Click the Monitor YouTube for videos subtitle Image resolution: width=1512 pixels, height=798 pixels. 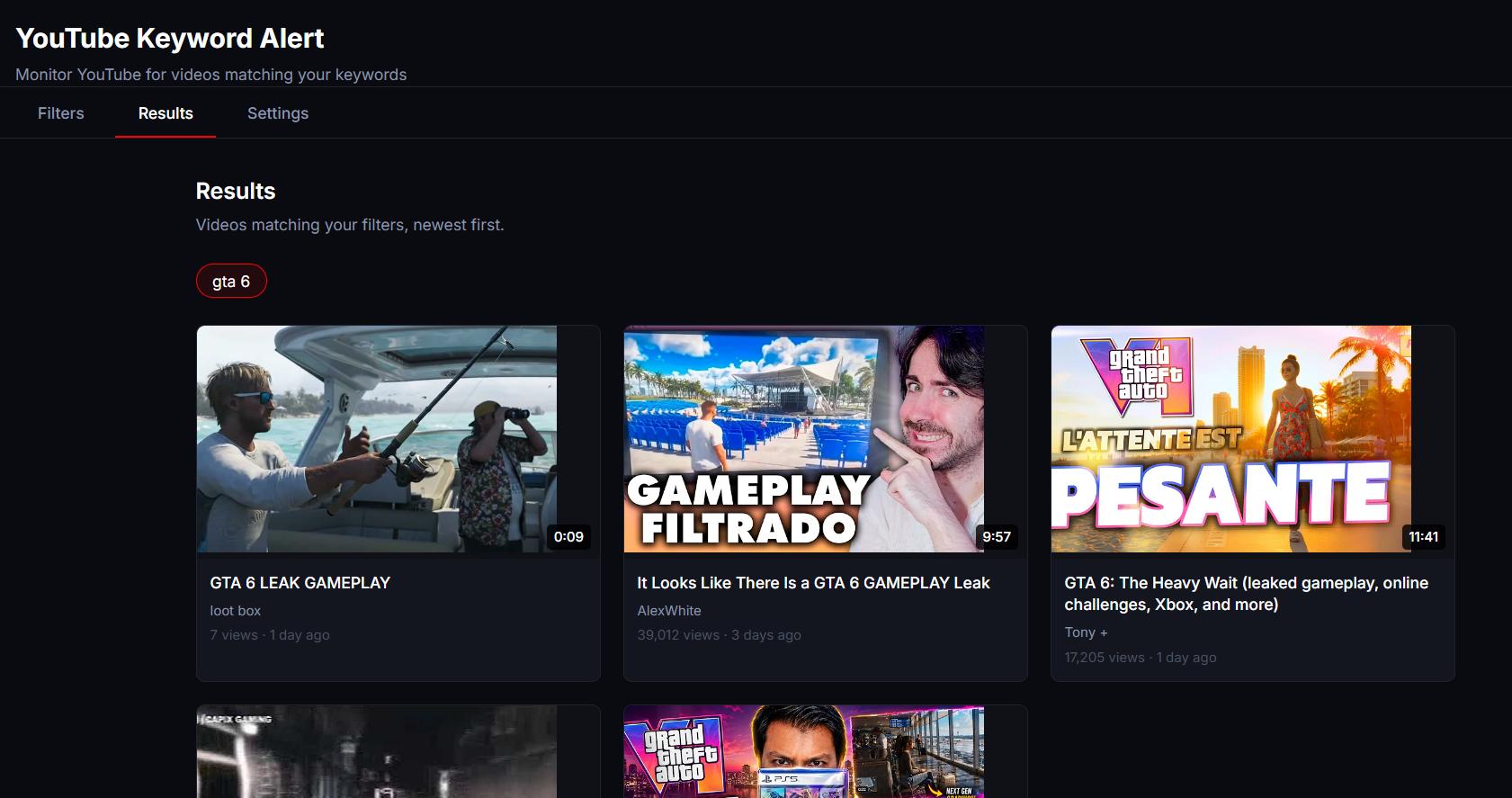coord(211,75)
